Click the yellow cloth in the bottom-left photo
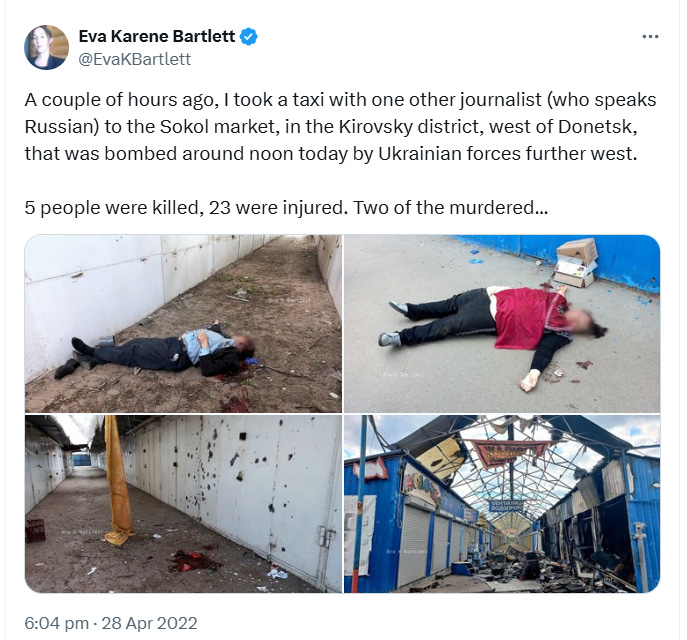This screenshot has height=640, width=687. click(117, 481)
